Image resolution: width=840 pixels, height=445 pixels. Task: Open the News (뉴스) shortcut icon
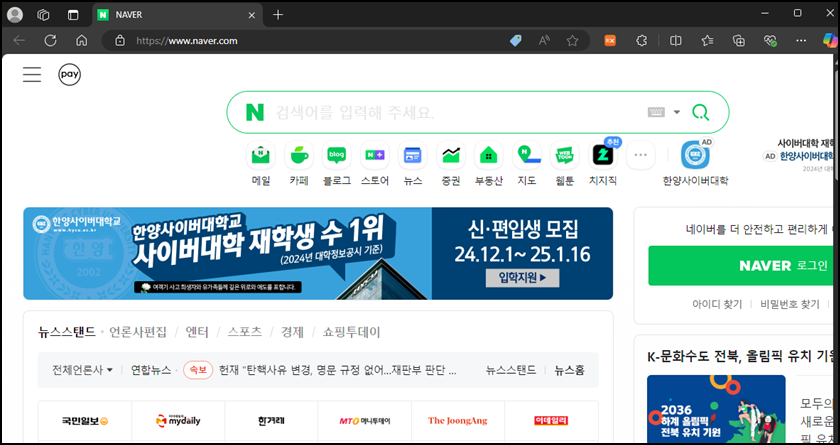[x=412, y=155]
